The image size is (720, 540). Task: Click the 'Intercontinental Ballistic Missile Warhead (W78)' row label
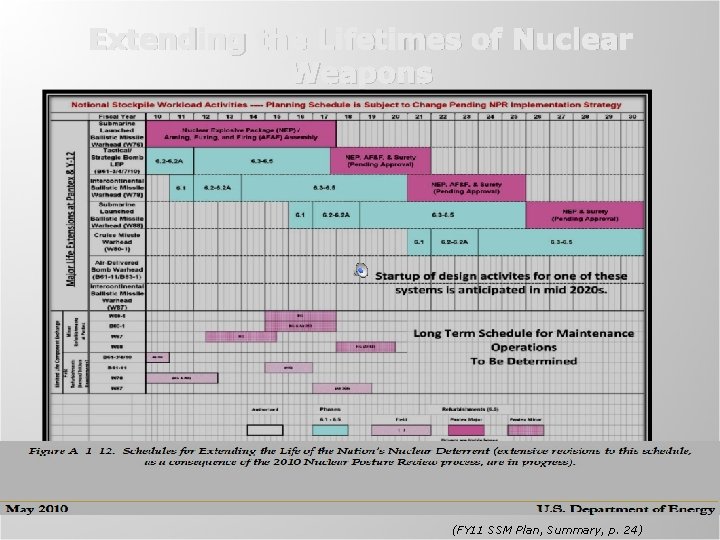pos(117,188)
